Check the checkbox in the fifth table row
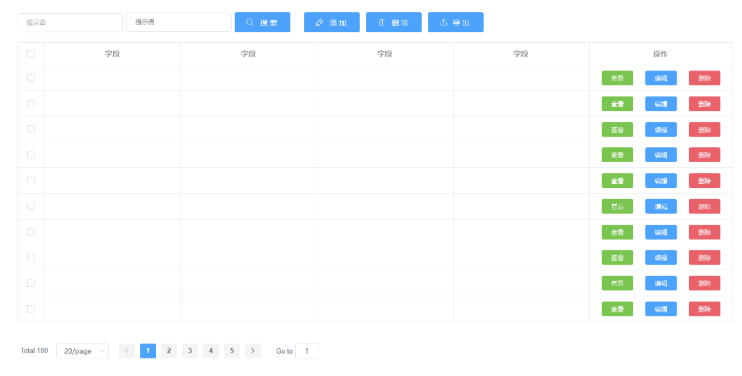This screenshot has height=376, width=742. [31, 181]
